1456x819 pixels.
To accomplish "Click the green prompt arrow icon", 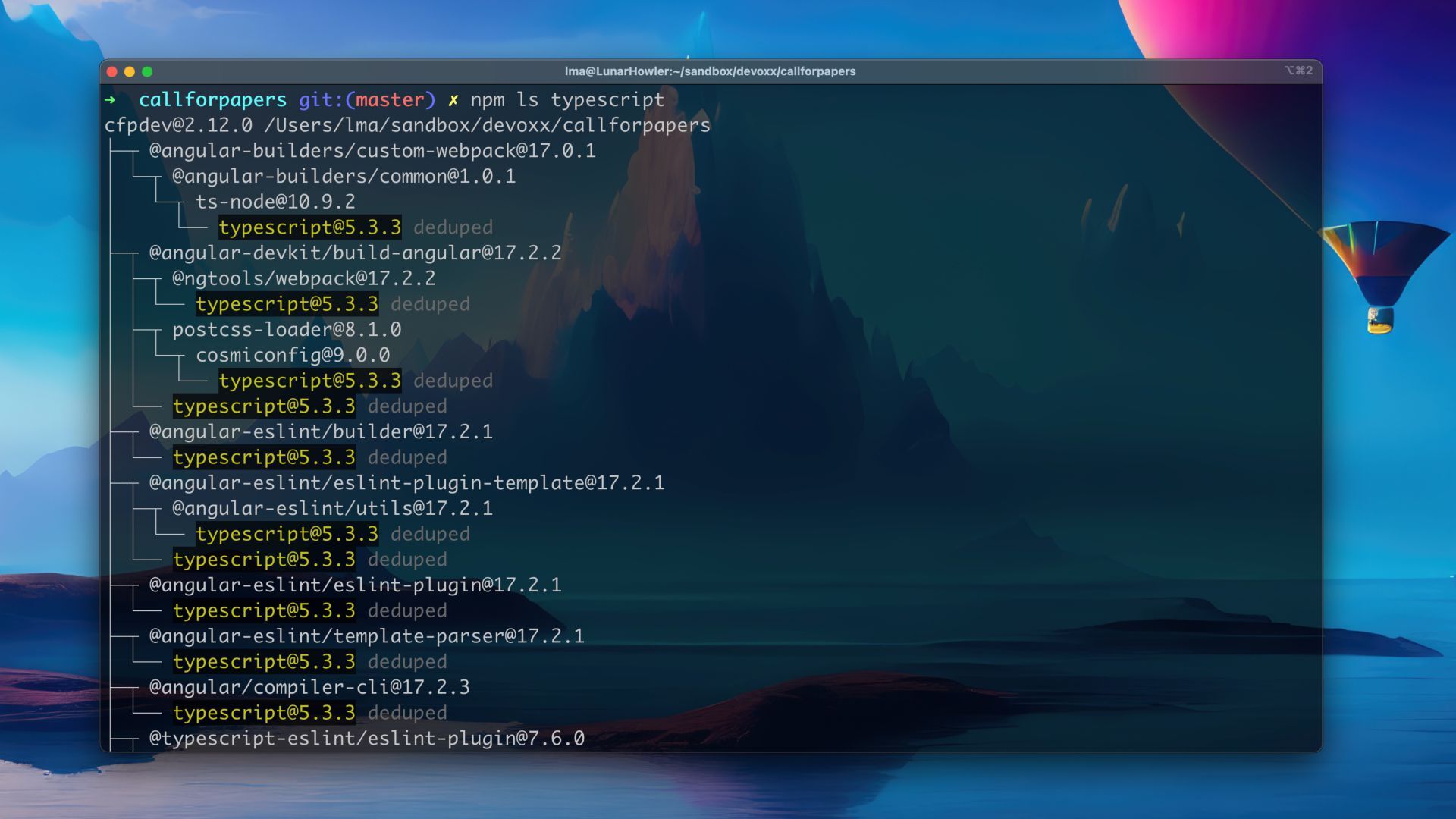I will 111,99.
